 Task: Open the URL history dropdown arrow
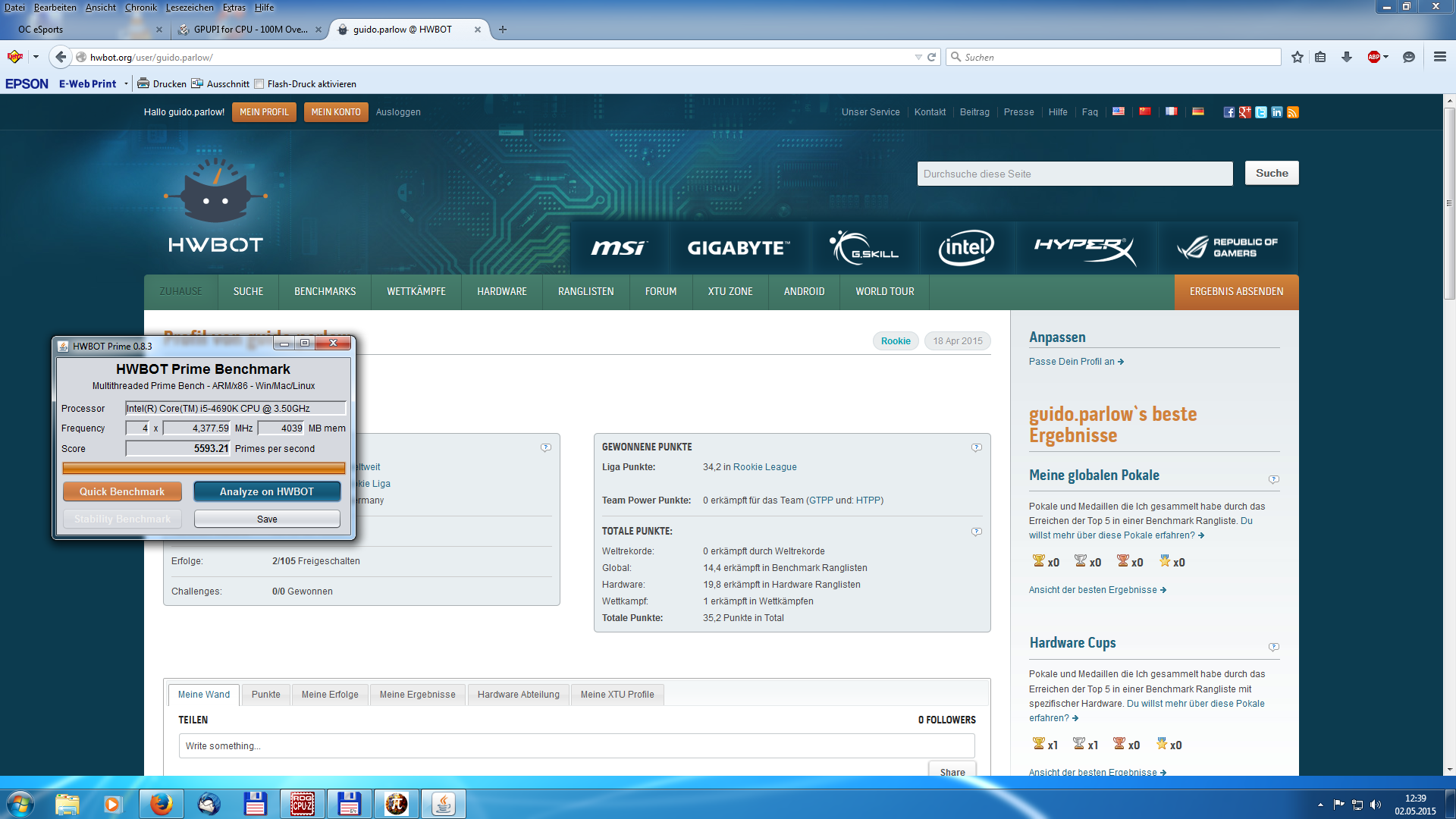pos(918,57)
